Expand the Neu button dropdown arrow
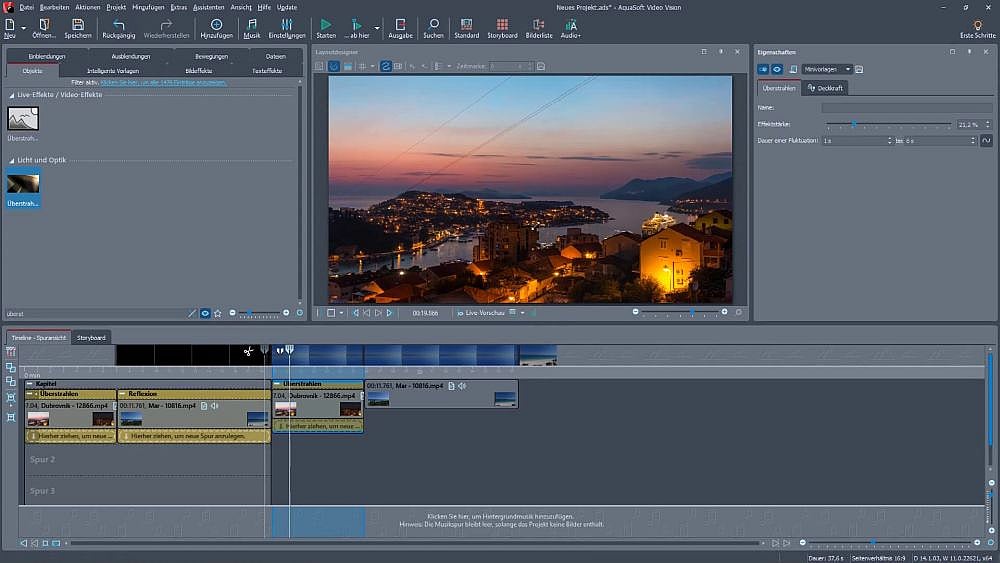Image resolution: width=1000 pixels, height=563 pixels. [23, 26]
